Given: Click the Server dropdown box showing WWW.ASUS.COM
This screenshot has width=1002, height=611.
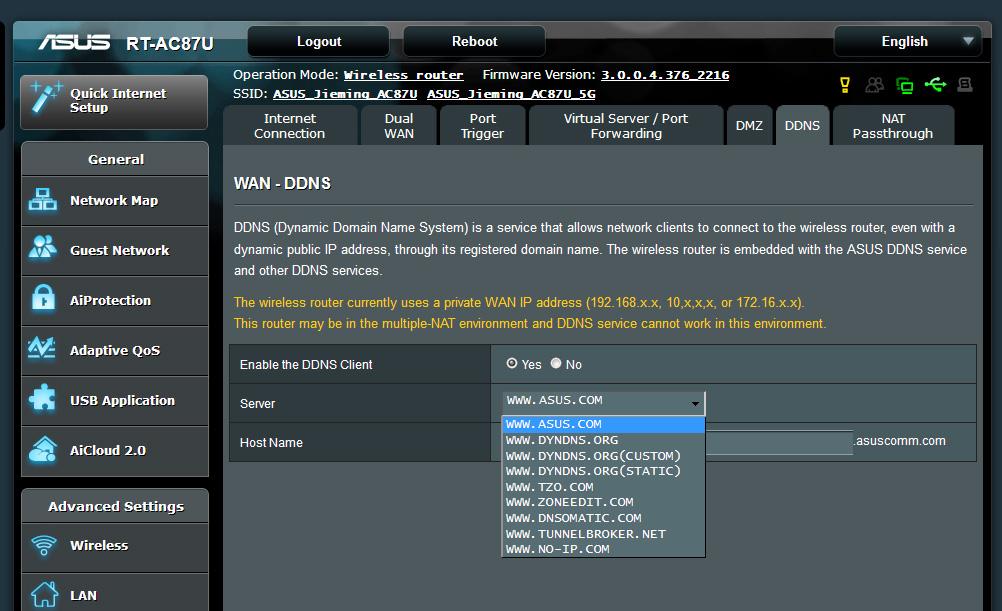Looking at the screenshot, I should point(604,403).
